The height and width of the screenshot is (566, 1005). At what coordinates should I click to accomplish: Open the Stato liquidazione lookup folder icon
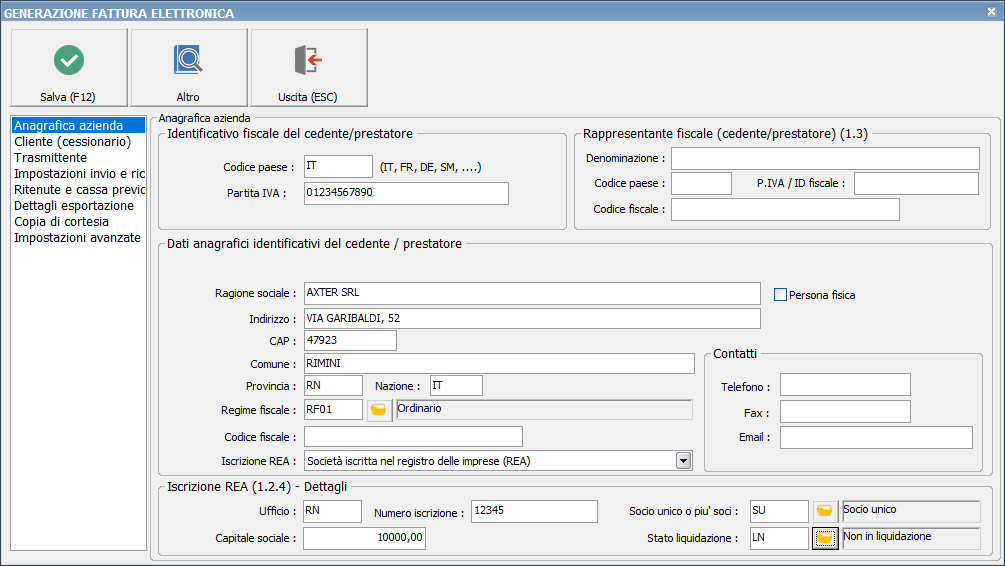[824, 538]
